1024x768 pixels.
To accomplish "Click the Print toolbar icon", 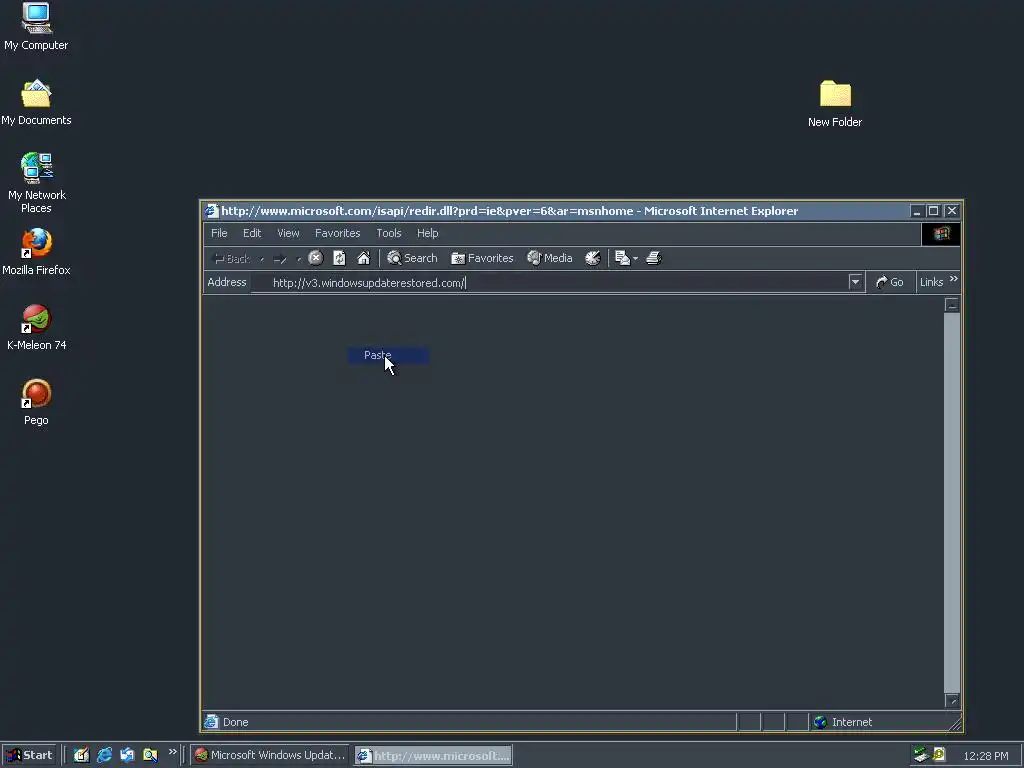I will tap(654, 258).
